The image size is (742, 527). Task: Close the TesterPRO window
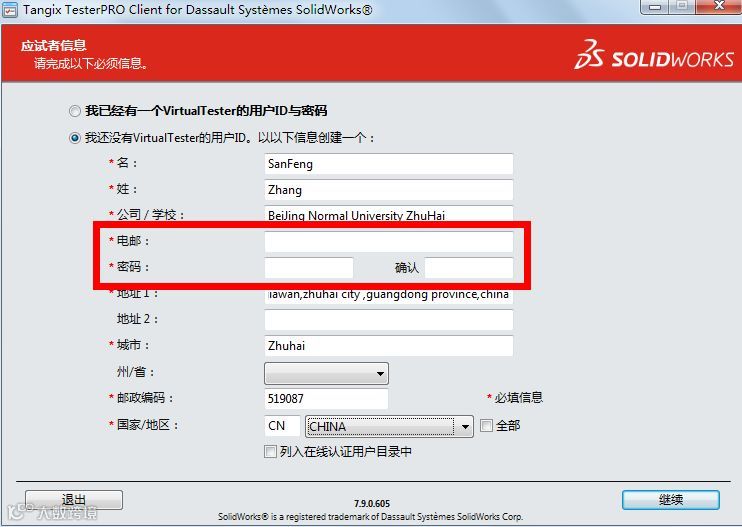(719, 7)
